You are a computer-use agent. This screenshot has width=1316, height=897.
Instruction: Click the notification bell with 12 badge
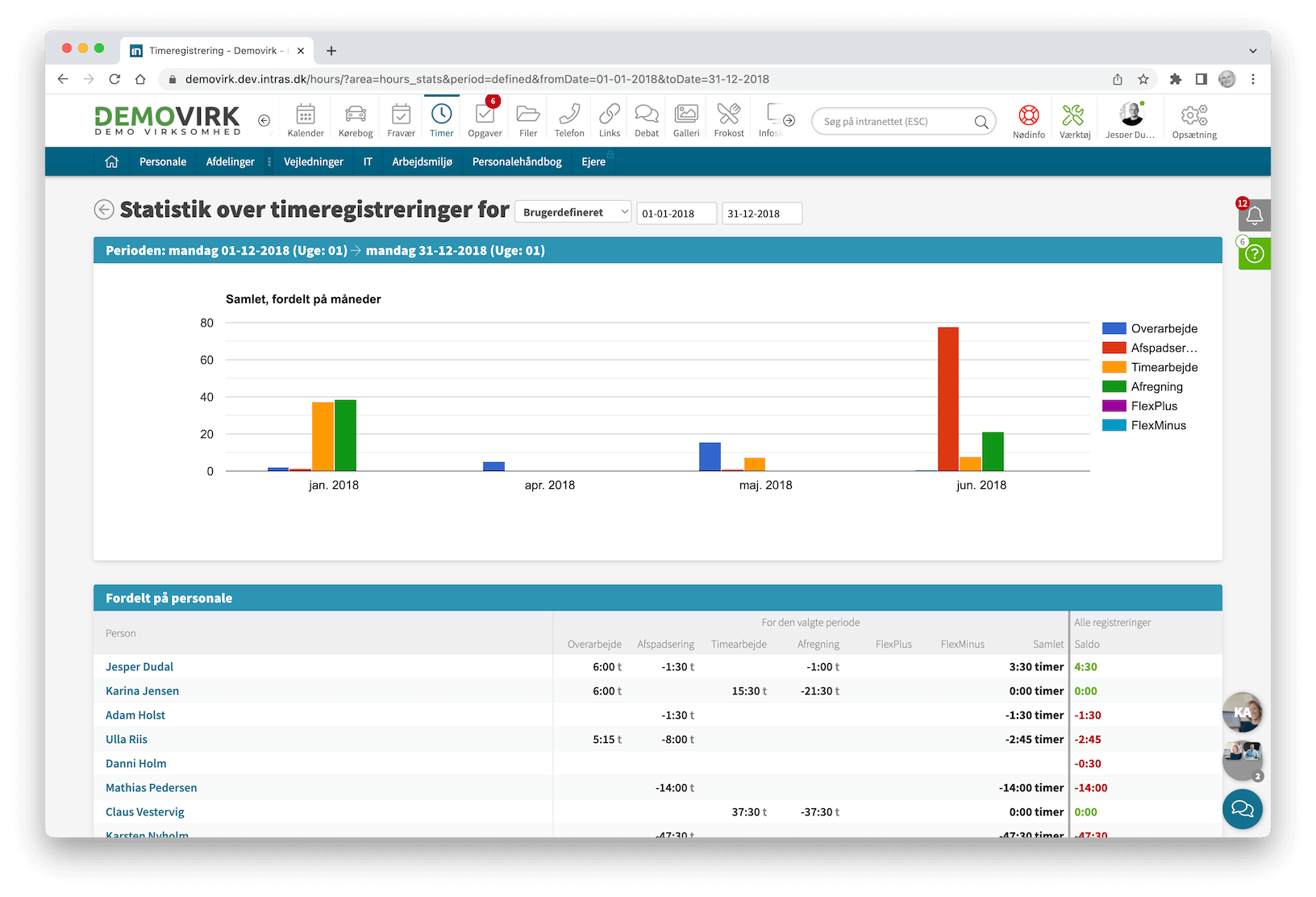[x=1254, y=215]
